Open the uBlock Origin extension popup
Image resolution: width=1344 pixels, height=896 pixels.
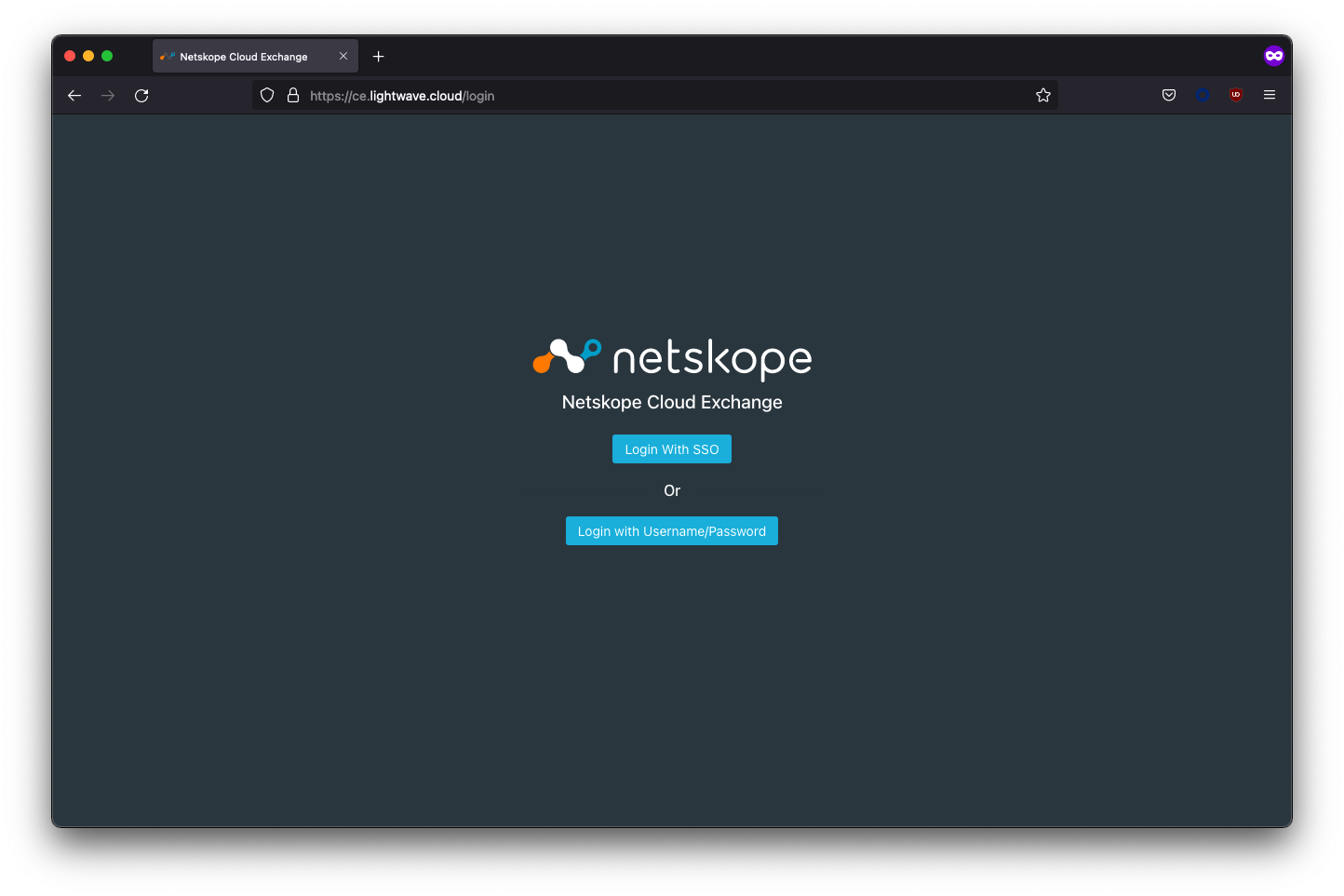[1236, 95]
